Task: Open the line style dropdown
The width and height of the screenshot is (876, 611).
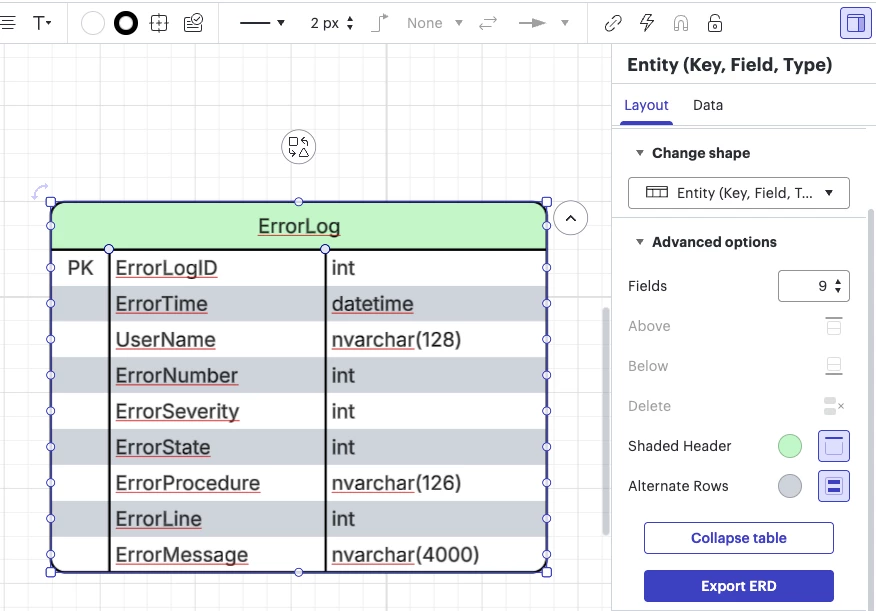Action: click(x=262, y=23)
